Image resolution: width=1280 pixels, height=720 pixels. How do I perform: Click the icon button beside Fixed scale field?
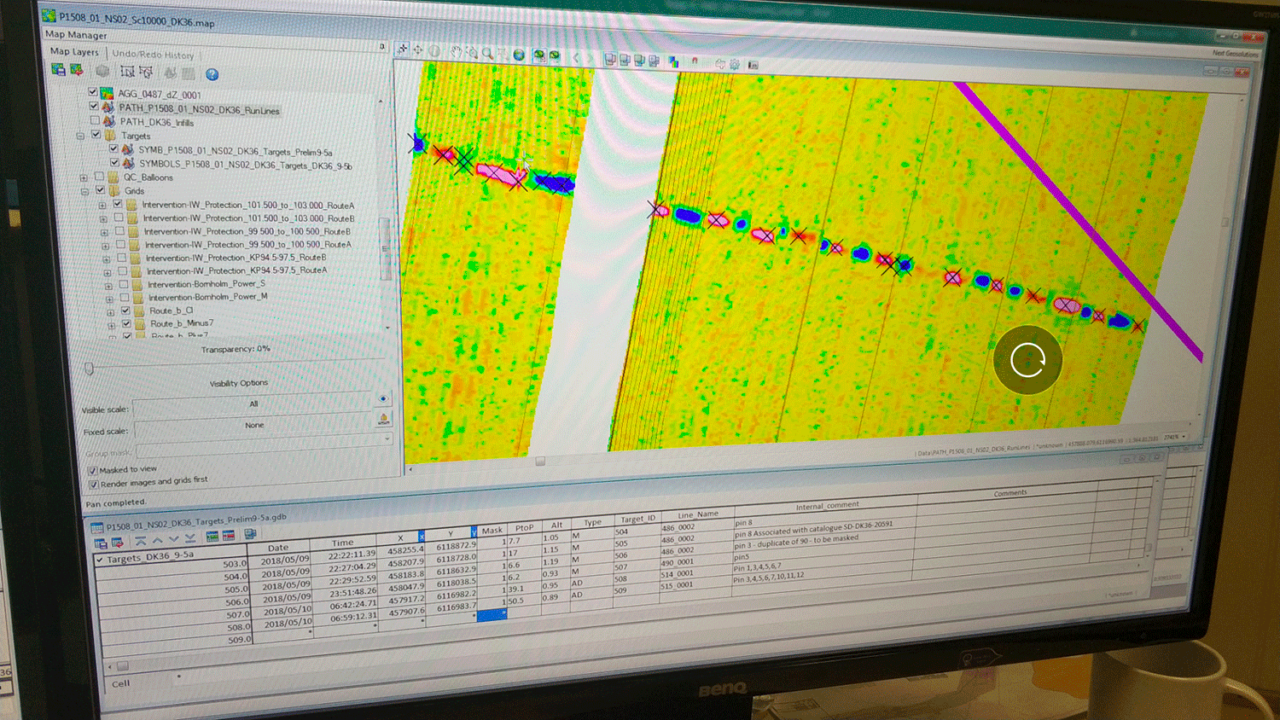(x=384, y=419)
